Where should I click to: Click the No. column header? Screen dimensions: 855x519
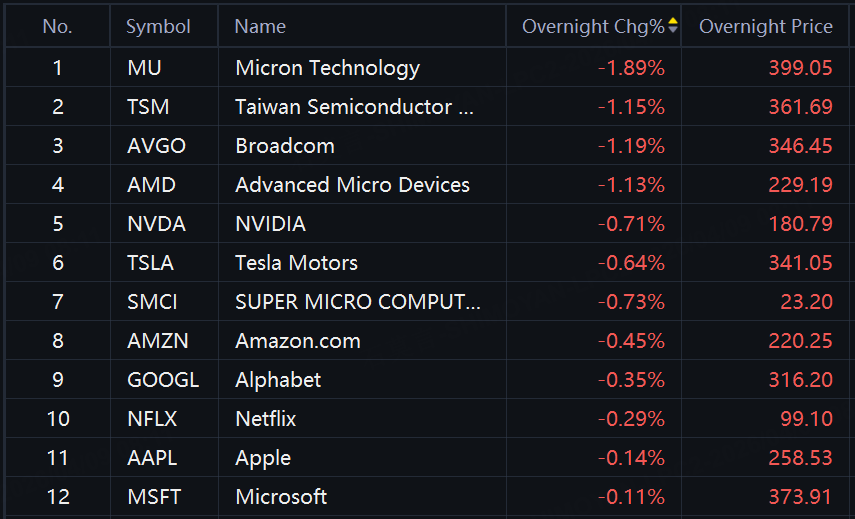(x=57, y=27)
